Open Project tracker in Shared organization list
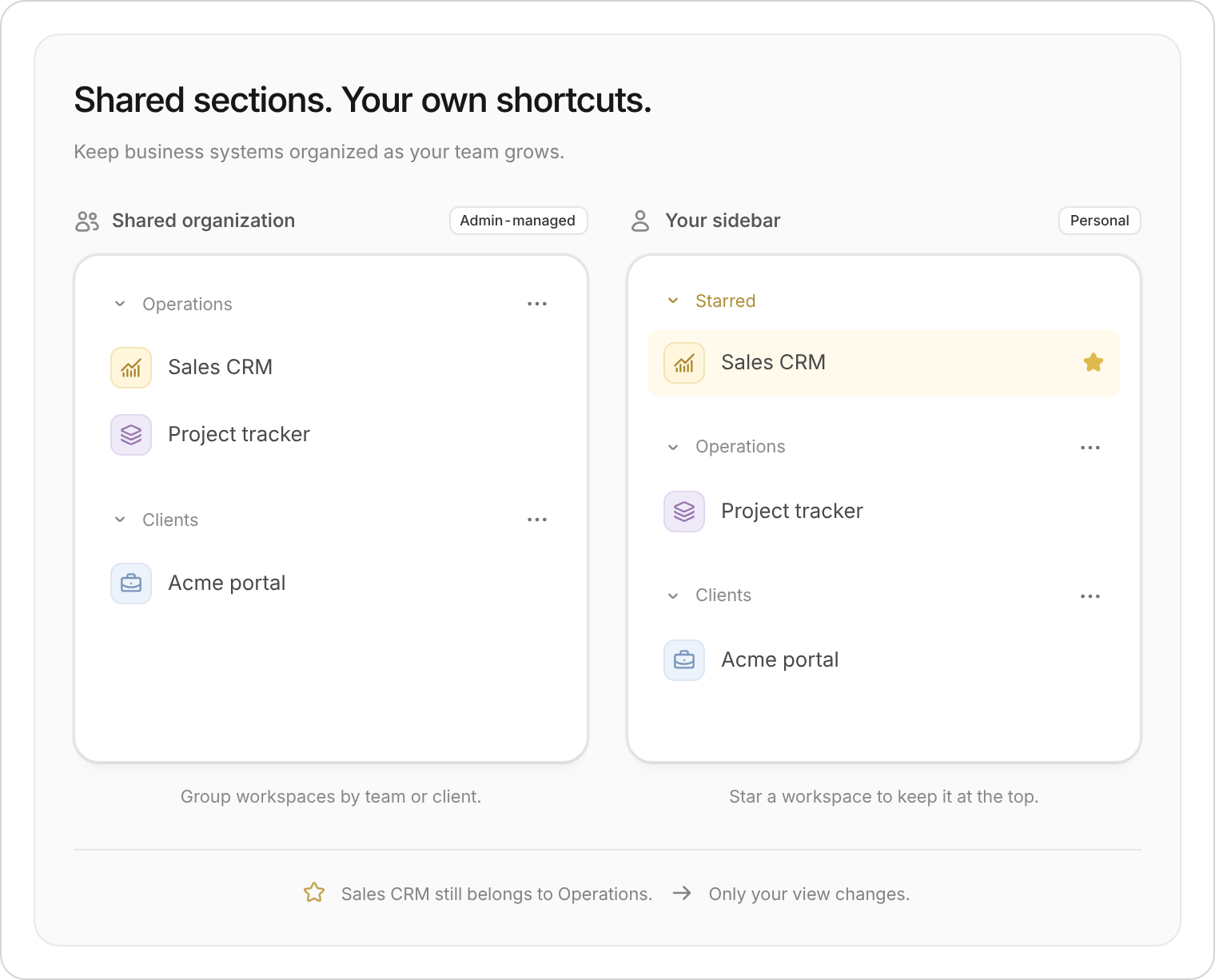1215x980 pixels. click(239, 435)
